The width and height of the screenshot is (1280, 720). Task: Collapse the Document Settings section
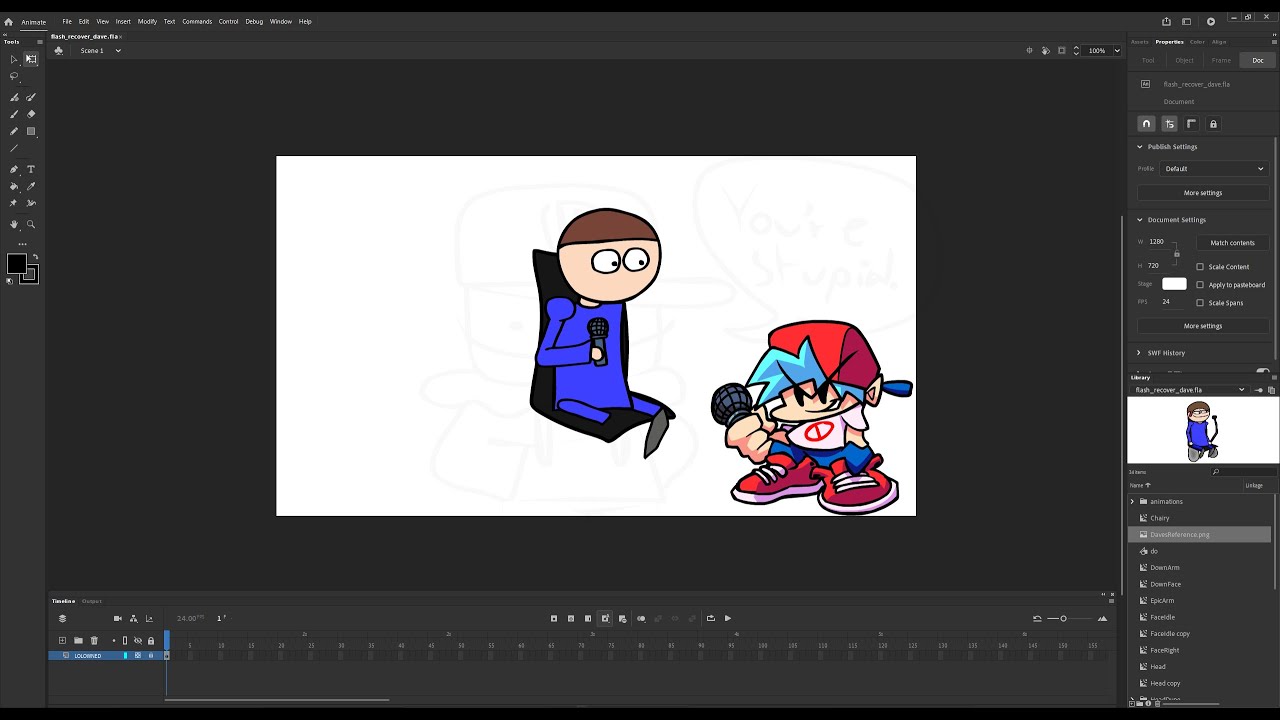[x=1140, y=220]
